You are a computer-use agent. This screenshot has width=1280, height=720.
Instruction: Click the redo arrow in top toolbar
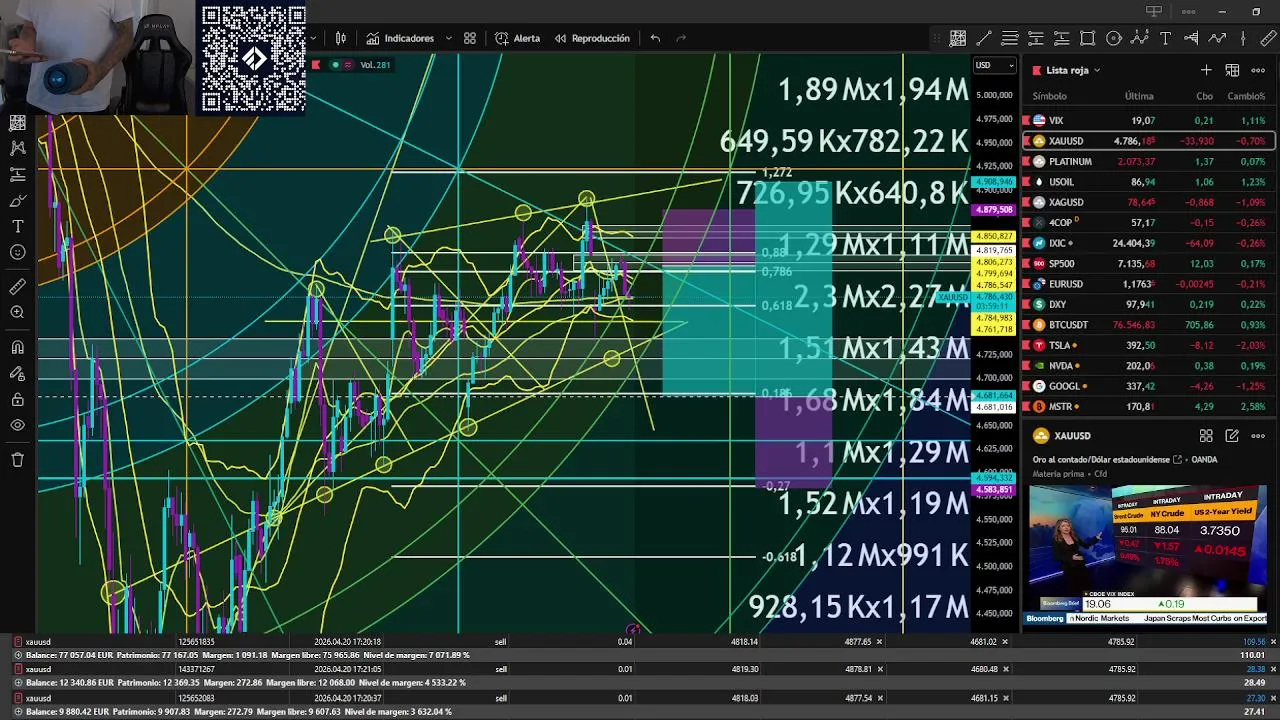(682, 38)
